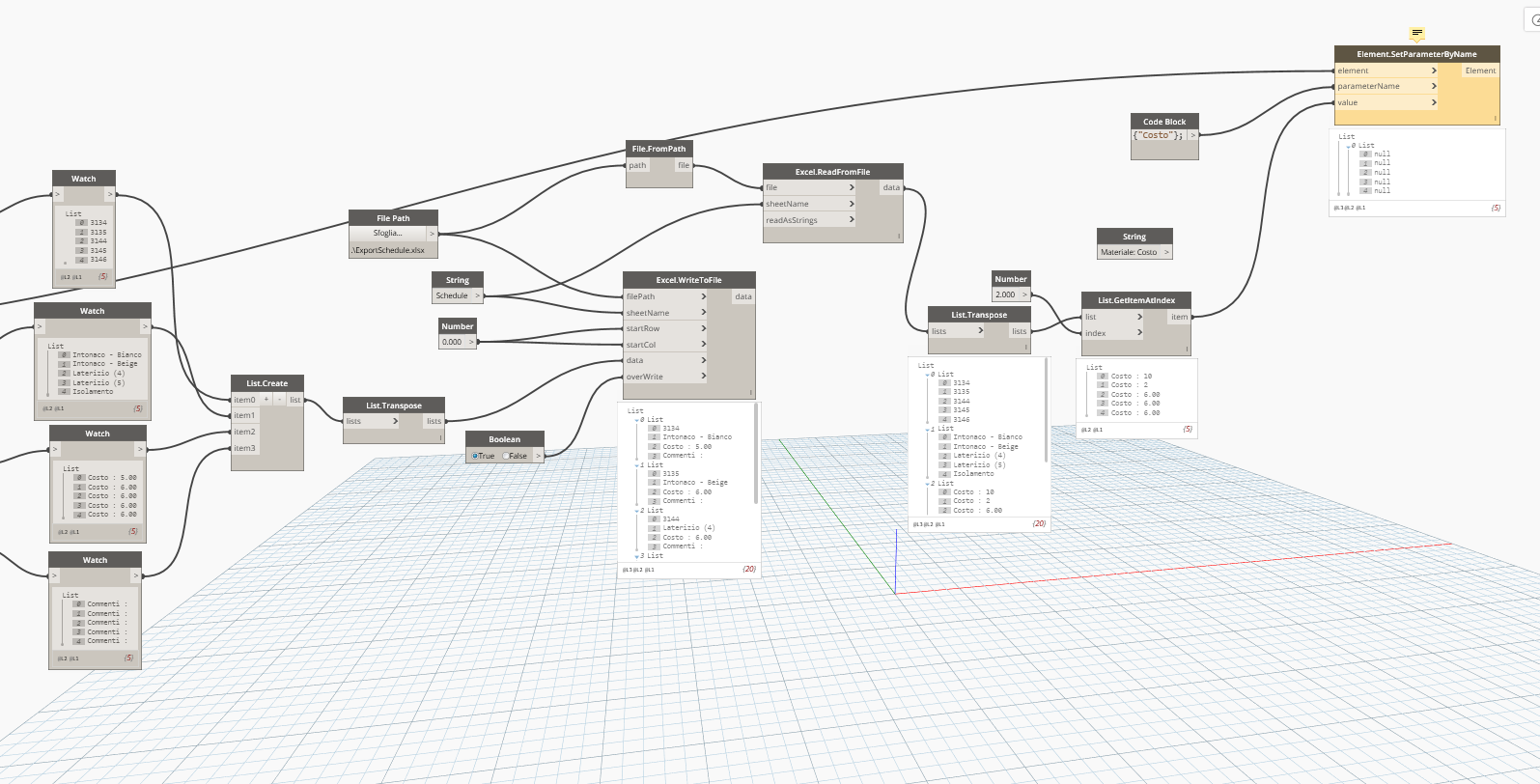This screenshot has width=1540, height=784.
Task: Click 'Costo : 10' in List.GetItemAtIndex preview
Action: click(1131, 377)
